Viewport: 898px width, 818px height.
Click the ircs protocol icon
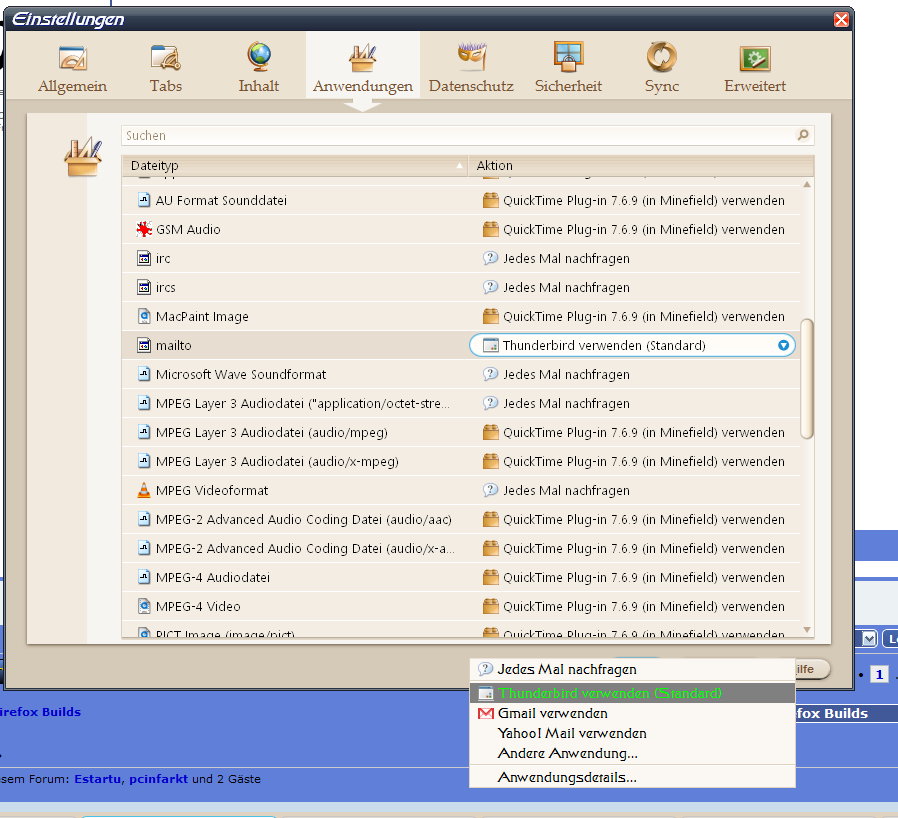tap(144, 287)
